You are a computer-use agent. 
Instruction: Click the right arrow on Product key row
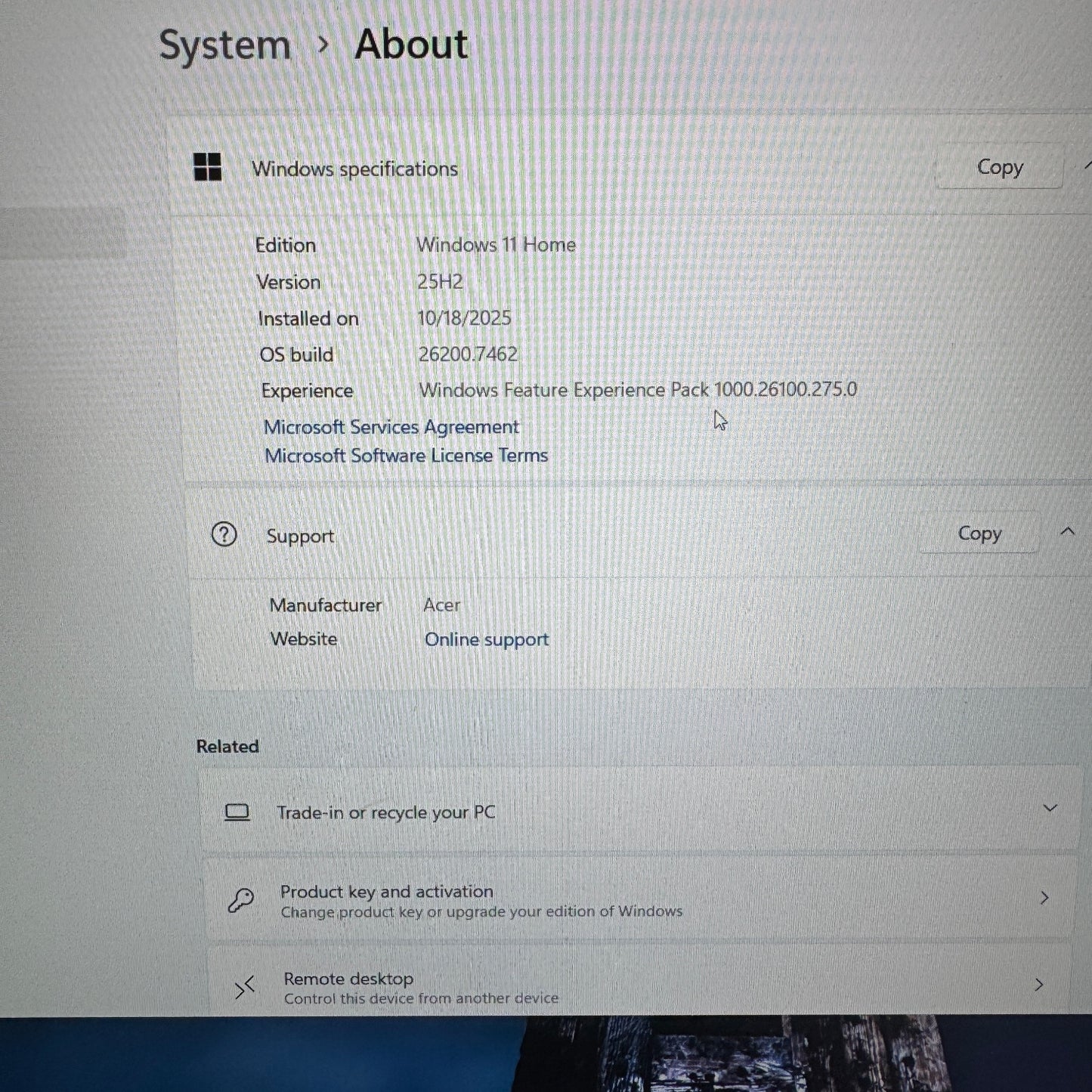(1044, 898)
